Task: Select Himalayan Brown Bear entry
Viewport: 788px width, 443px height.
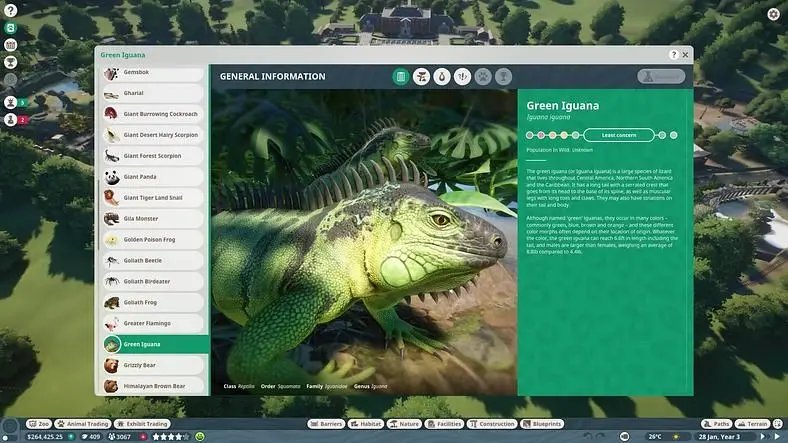Action: (x=153, y=386)
